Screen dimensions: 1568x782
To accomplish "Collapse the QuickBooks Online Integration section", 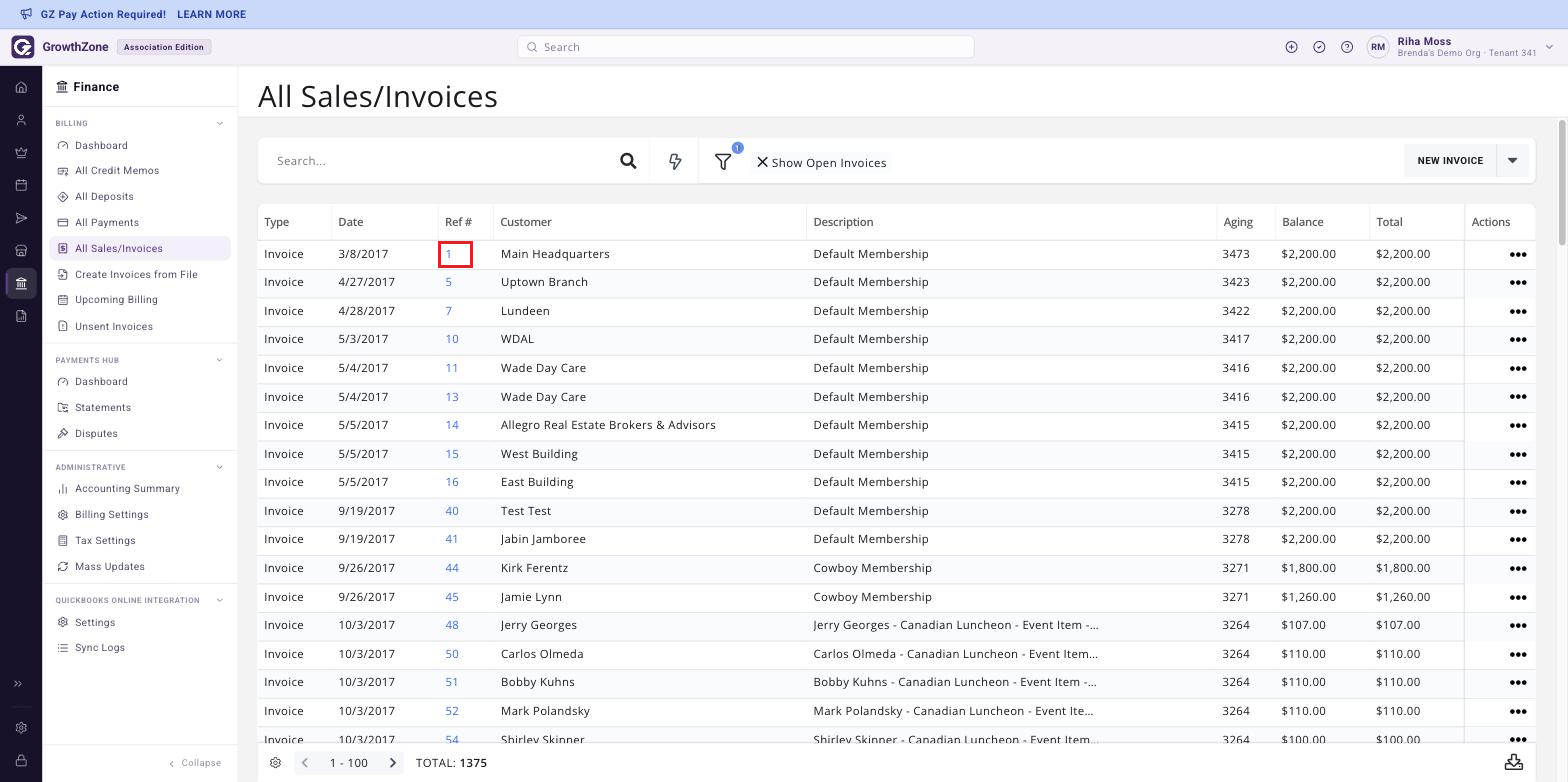I will coord(220,601).
